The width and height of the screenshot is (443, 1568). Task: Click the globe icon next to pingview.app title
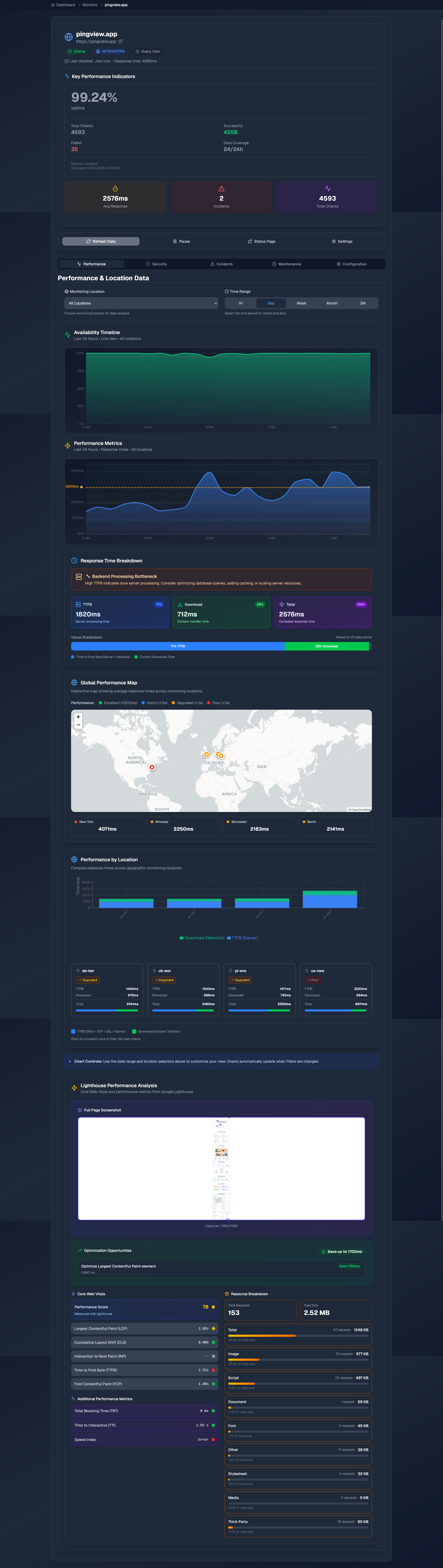69,37
